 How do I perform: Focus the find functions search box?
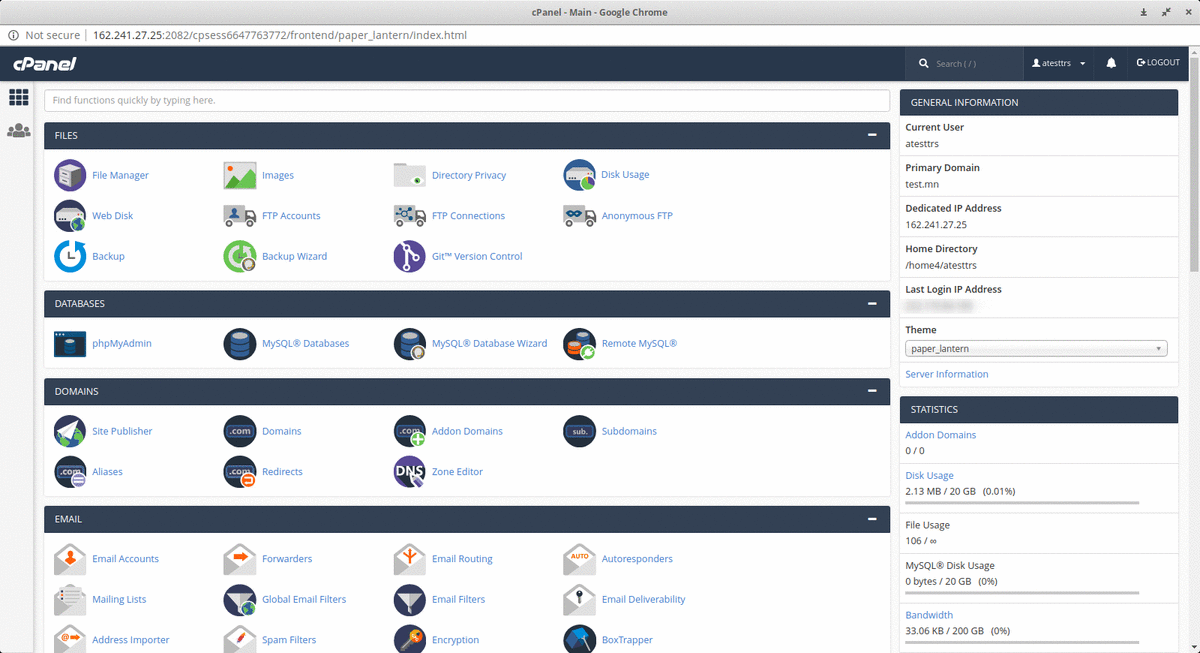pos(467,101)
